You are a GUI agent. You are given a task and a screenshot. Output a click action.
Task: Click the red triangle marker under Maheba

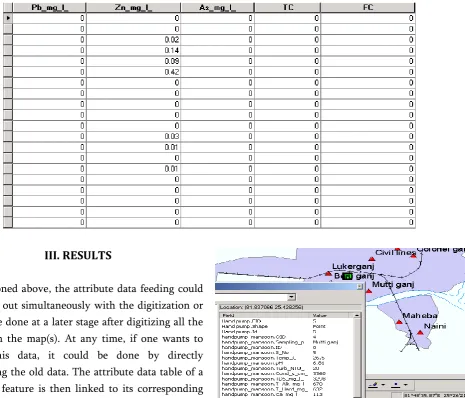[399, 322]
